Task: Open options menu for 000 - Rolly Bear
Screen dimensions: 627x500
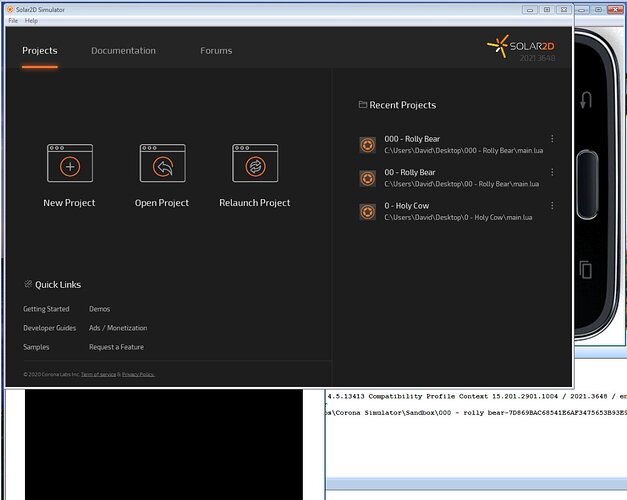Action: (x=552, y=138)
